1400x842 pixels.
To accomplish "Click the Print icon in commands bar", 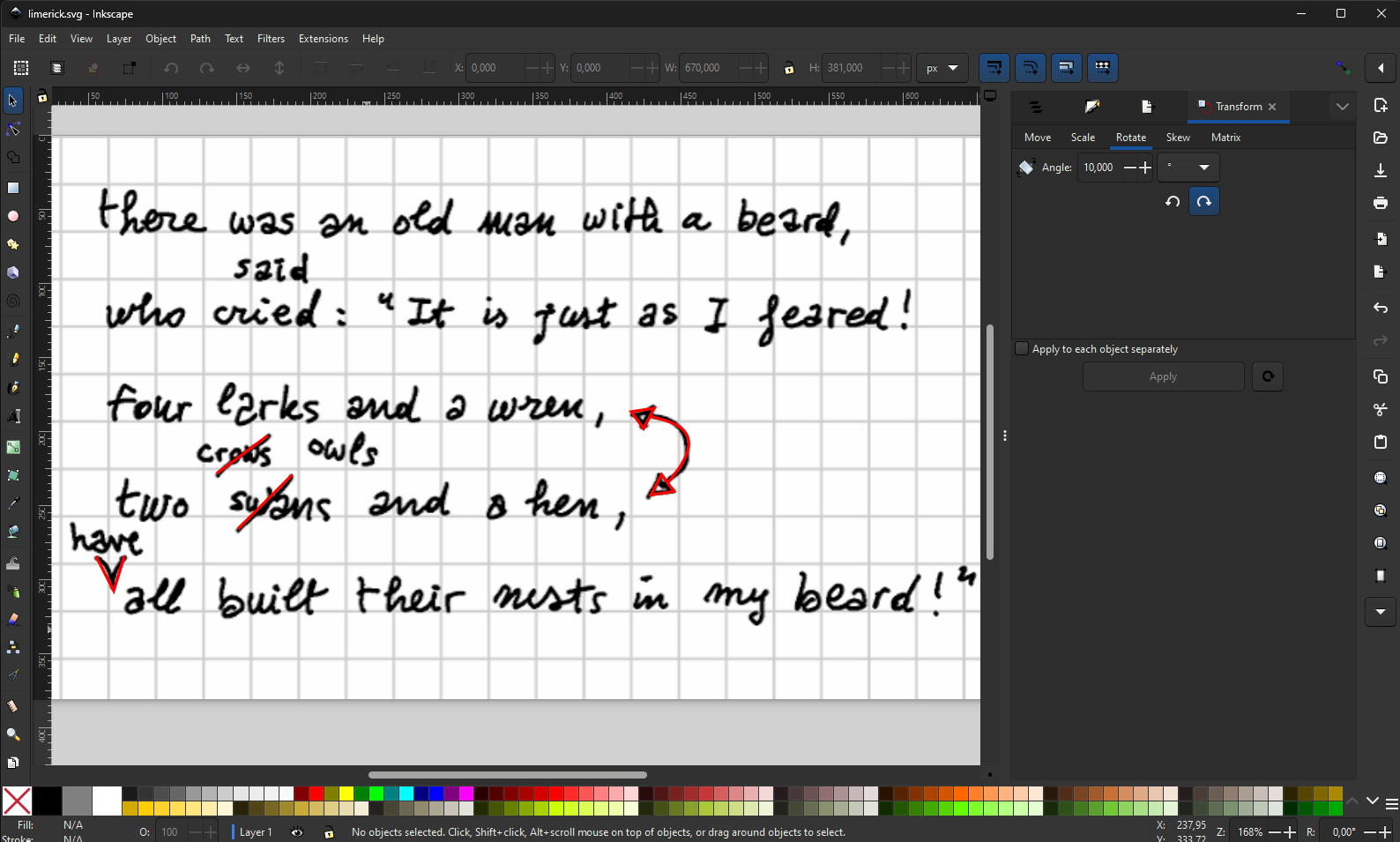I will [x=1381, y=204].
